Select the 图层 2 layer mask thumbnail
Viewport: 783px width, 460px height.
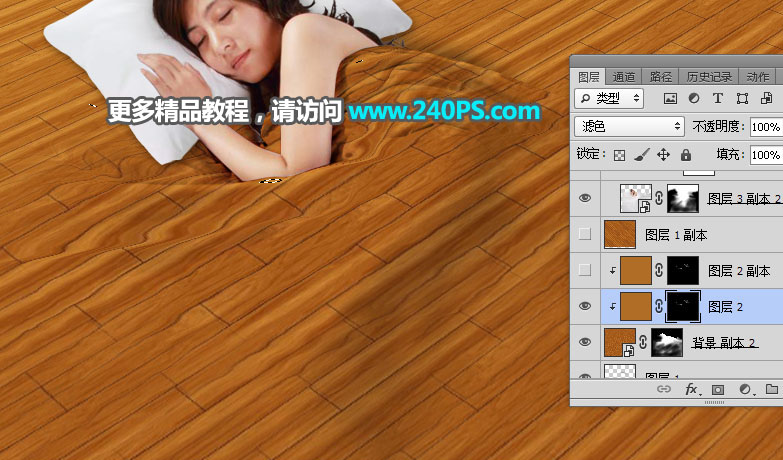(683, 306)
